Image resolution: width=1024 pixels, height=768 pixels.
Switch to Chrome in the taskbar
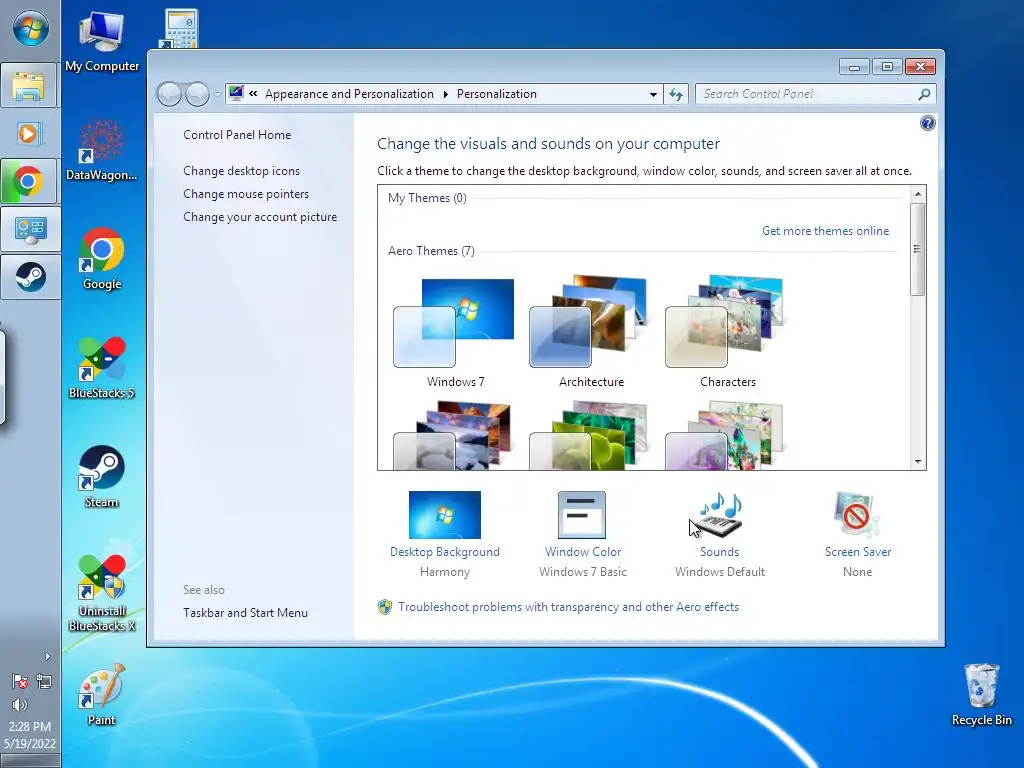point(29,181)
